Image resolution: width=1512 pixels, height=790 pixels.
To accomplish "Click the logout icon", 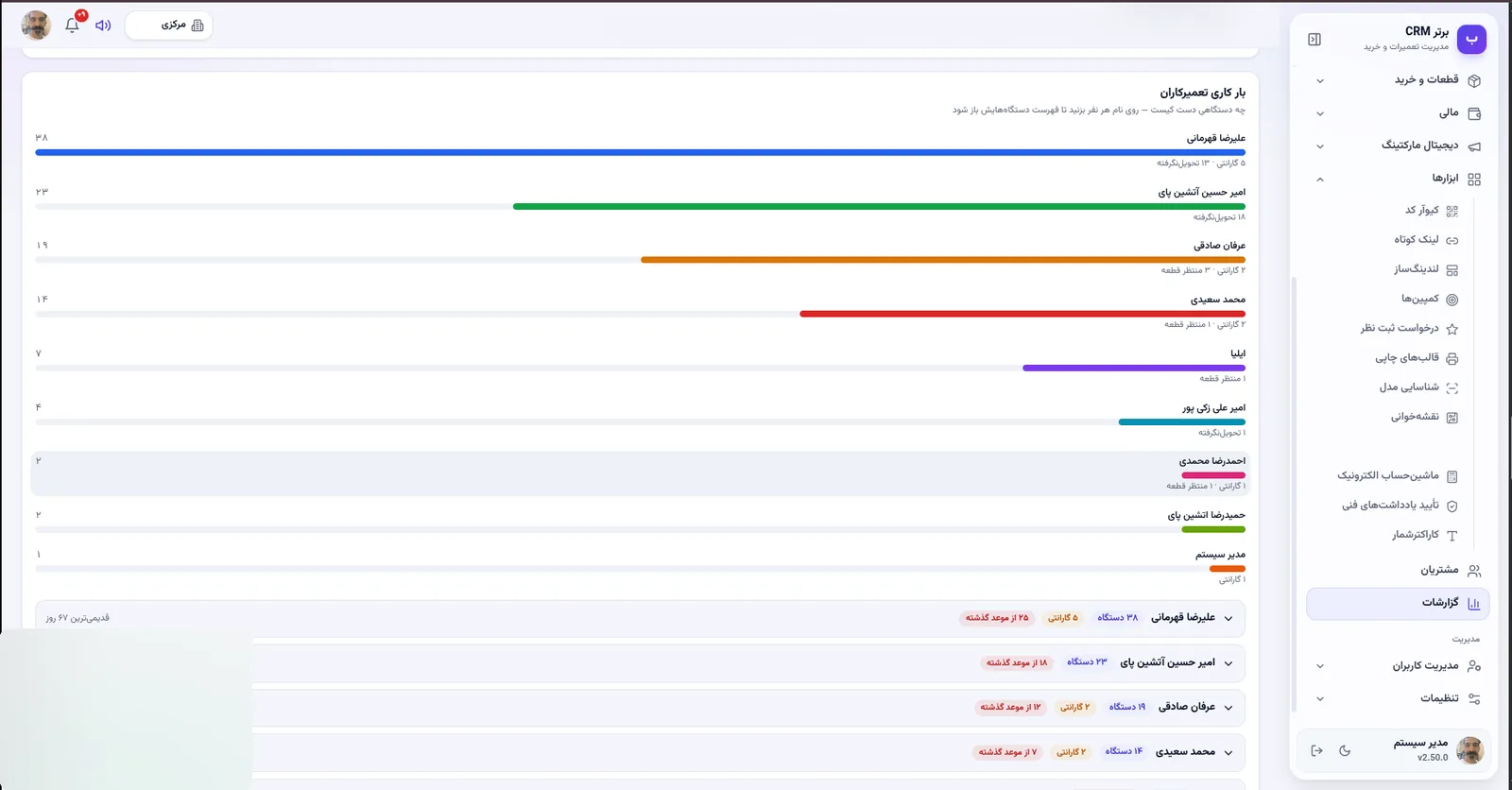I will click(1316, 750).
